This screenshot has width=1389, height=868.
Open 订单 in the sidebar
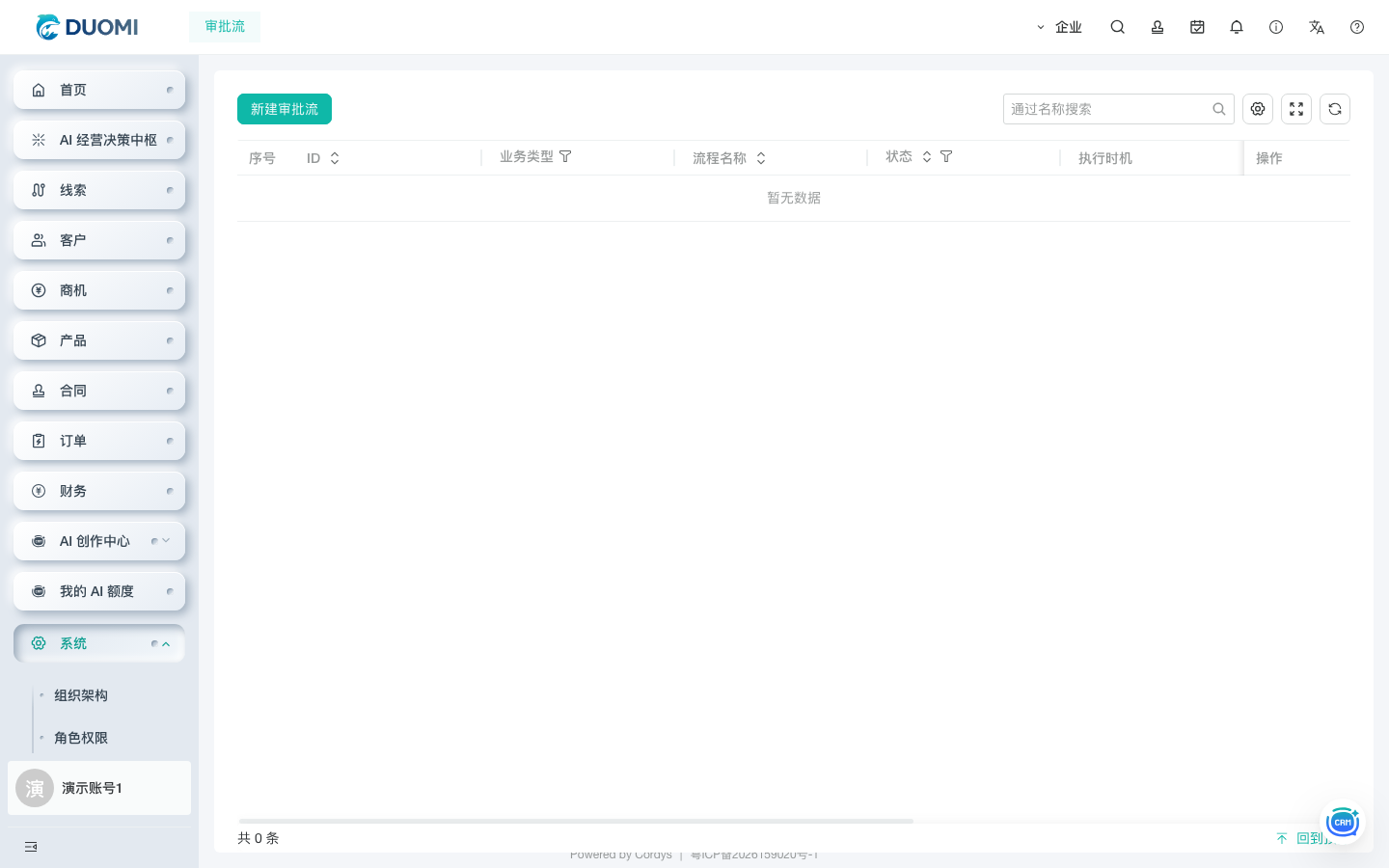tap(99, 441)
